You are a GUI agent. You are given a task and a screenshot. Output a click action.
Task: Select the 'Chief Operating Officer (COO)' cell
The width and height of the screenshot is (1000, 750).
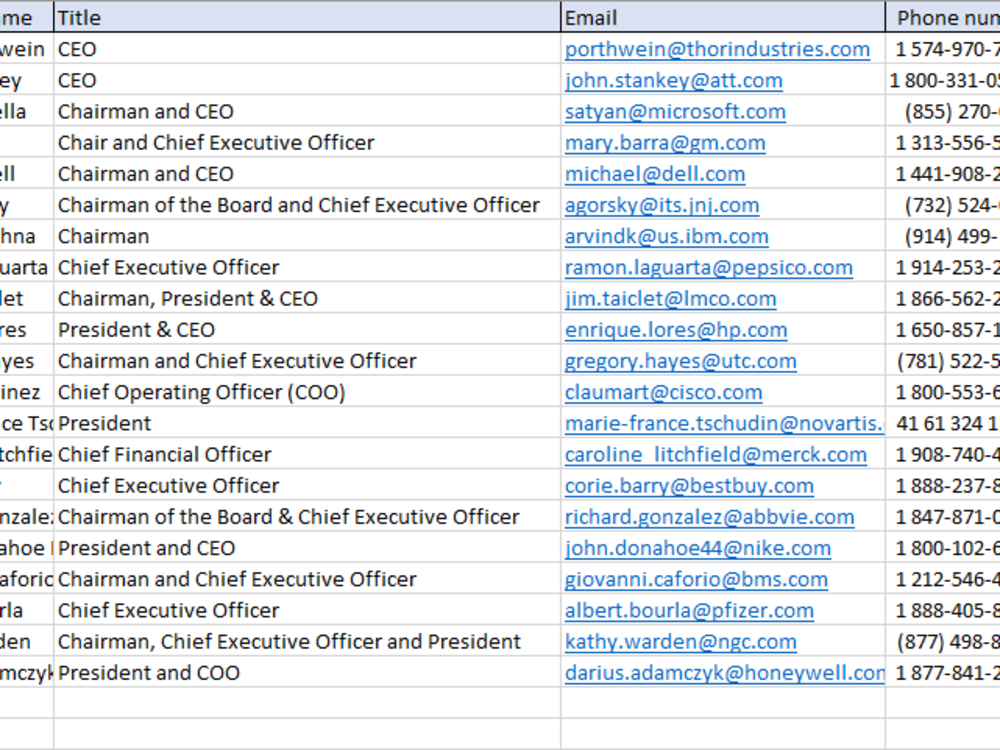tap(307, 392)
